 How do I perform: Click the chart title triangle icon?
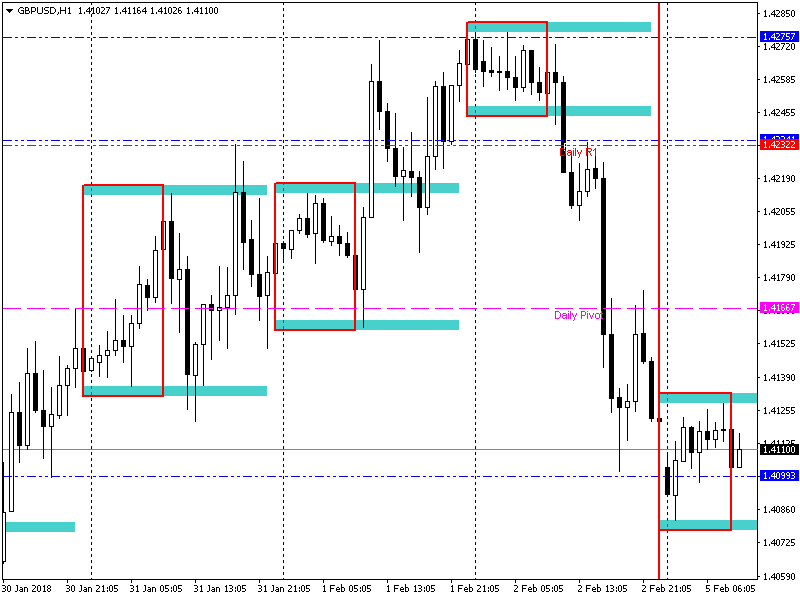coord(9,10)
